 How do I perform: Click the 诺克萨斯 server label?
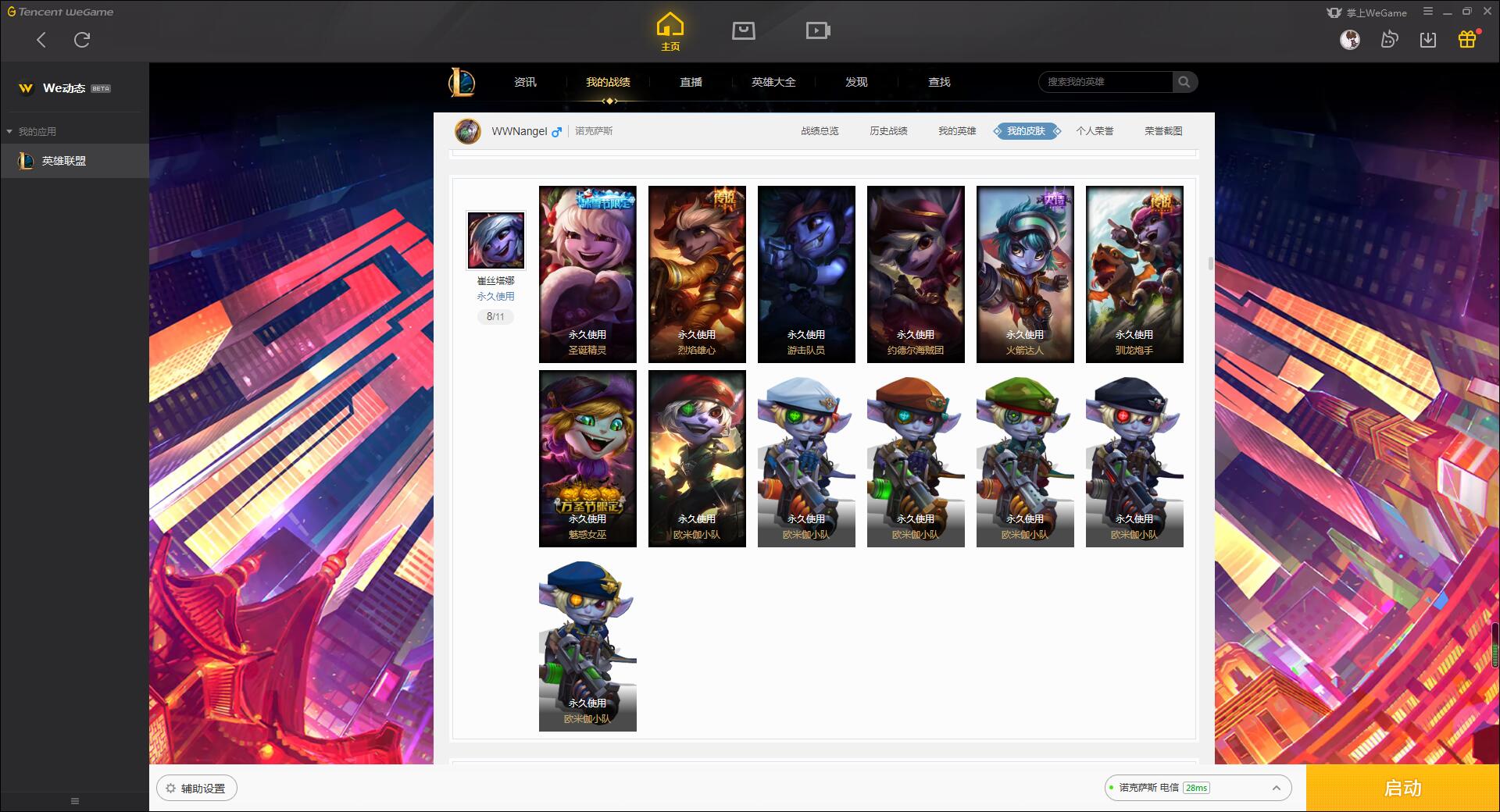point(594,131)
